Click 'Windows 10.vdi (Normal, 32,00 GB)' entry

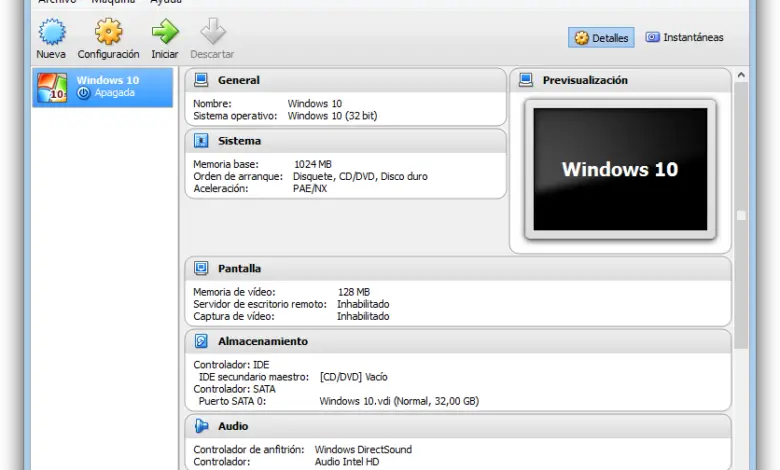pos(399,401)
